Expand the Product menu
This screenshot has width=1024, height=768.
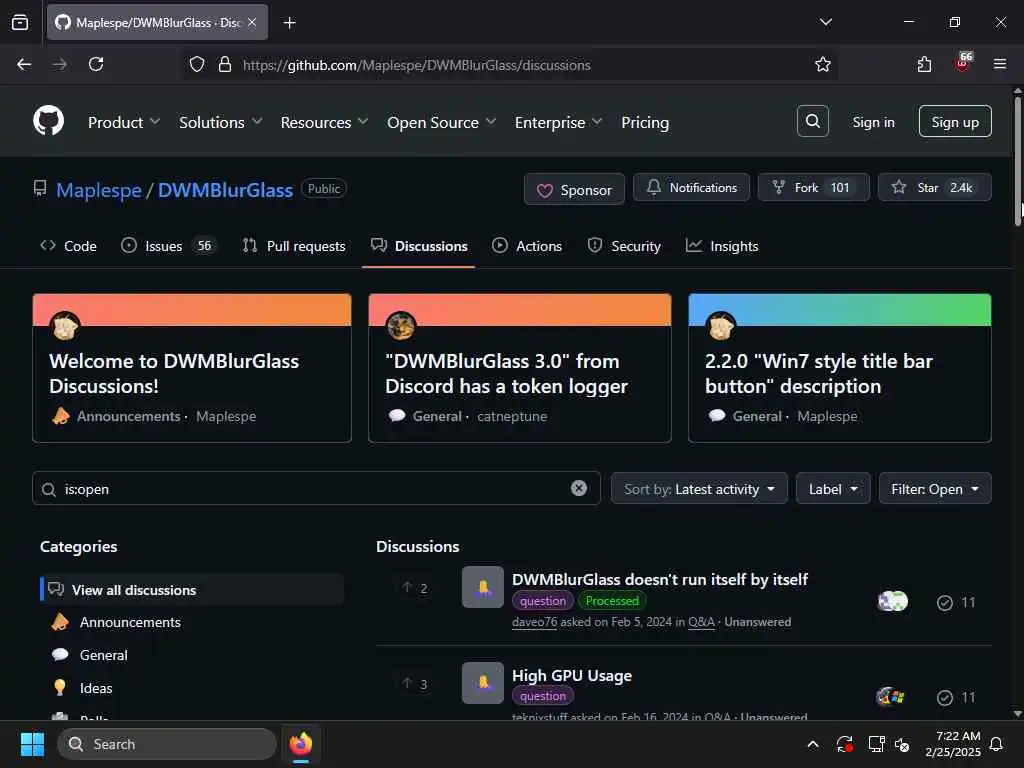[x=124, y=122]
